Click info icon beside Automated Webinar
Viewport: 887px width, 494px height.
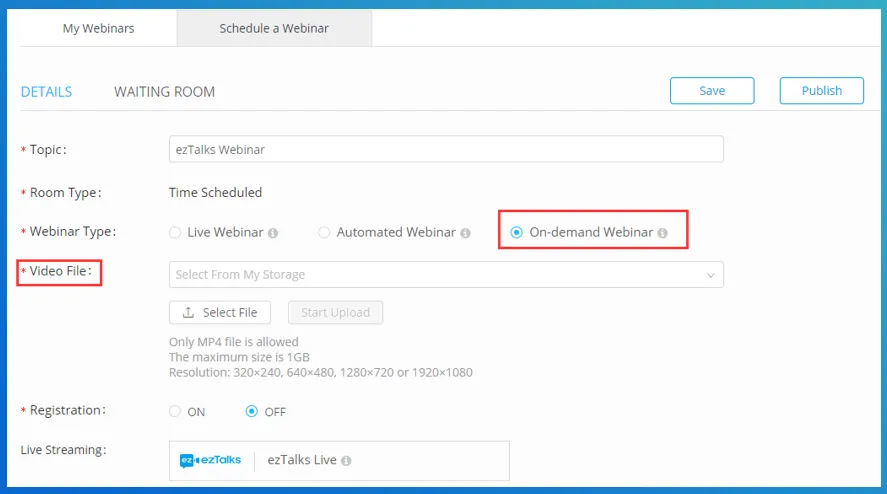(465, 233)
